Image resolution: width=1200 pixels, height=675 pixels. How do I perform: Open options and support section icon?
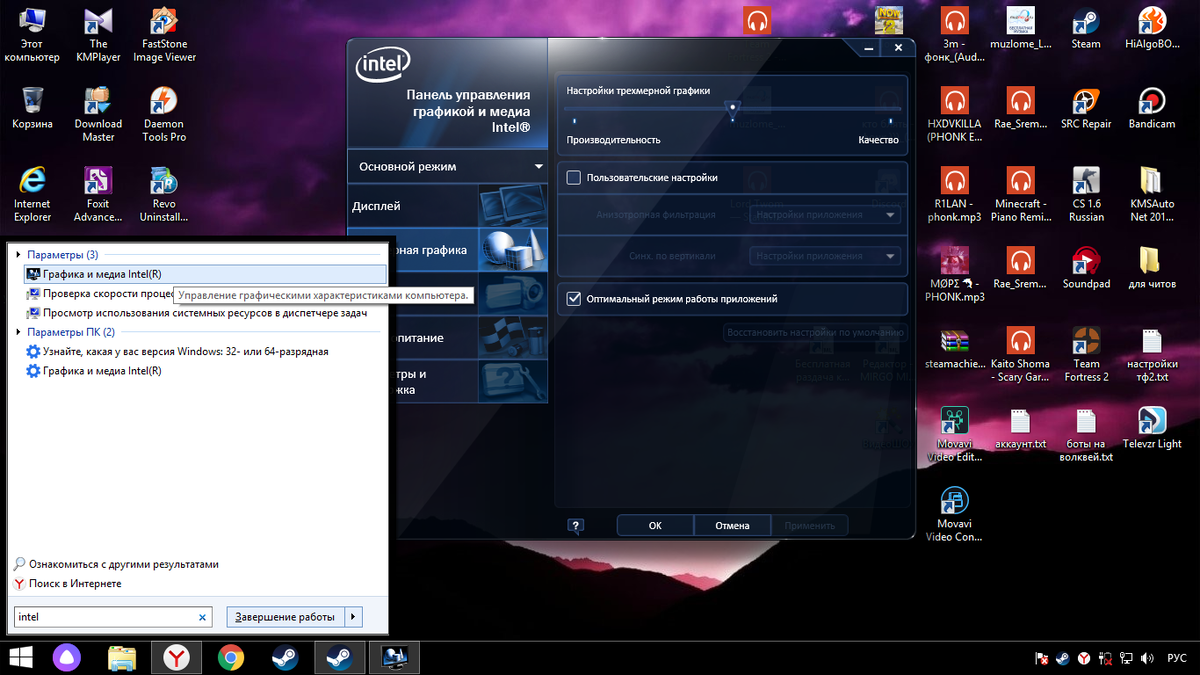(x=513, y=382)
